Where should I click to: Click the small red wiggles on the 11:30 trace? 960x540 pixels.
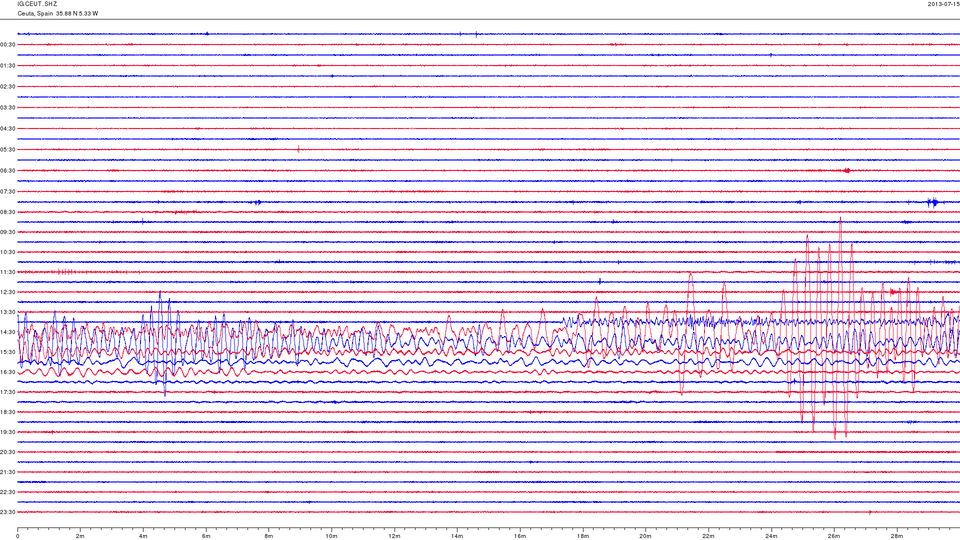click(x=67, y=272)
